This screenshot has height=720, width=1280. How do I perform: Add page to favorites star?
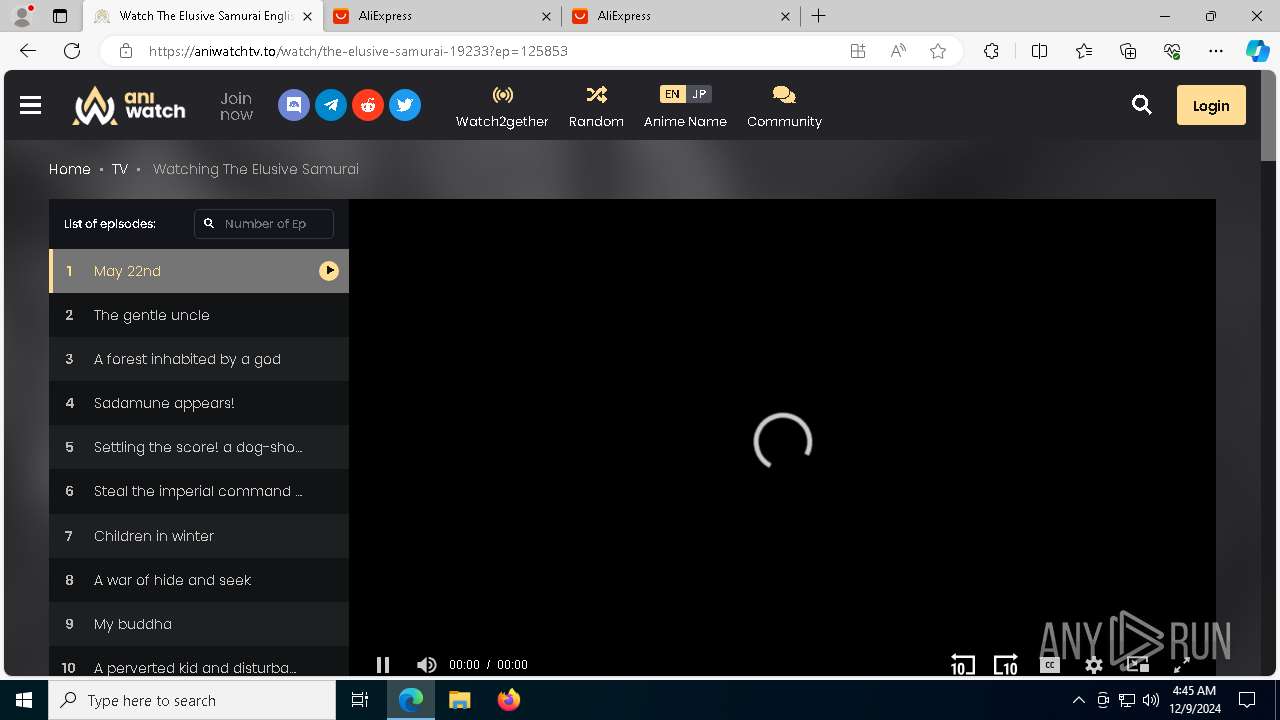tap(938, 51)
